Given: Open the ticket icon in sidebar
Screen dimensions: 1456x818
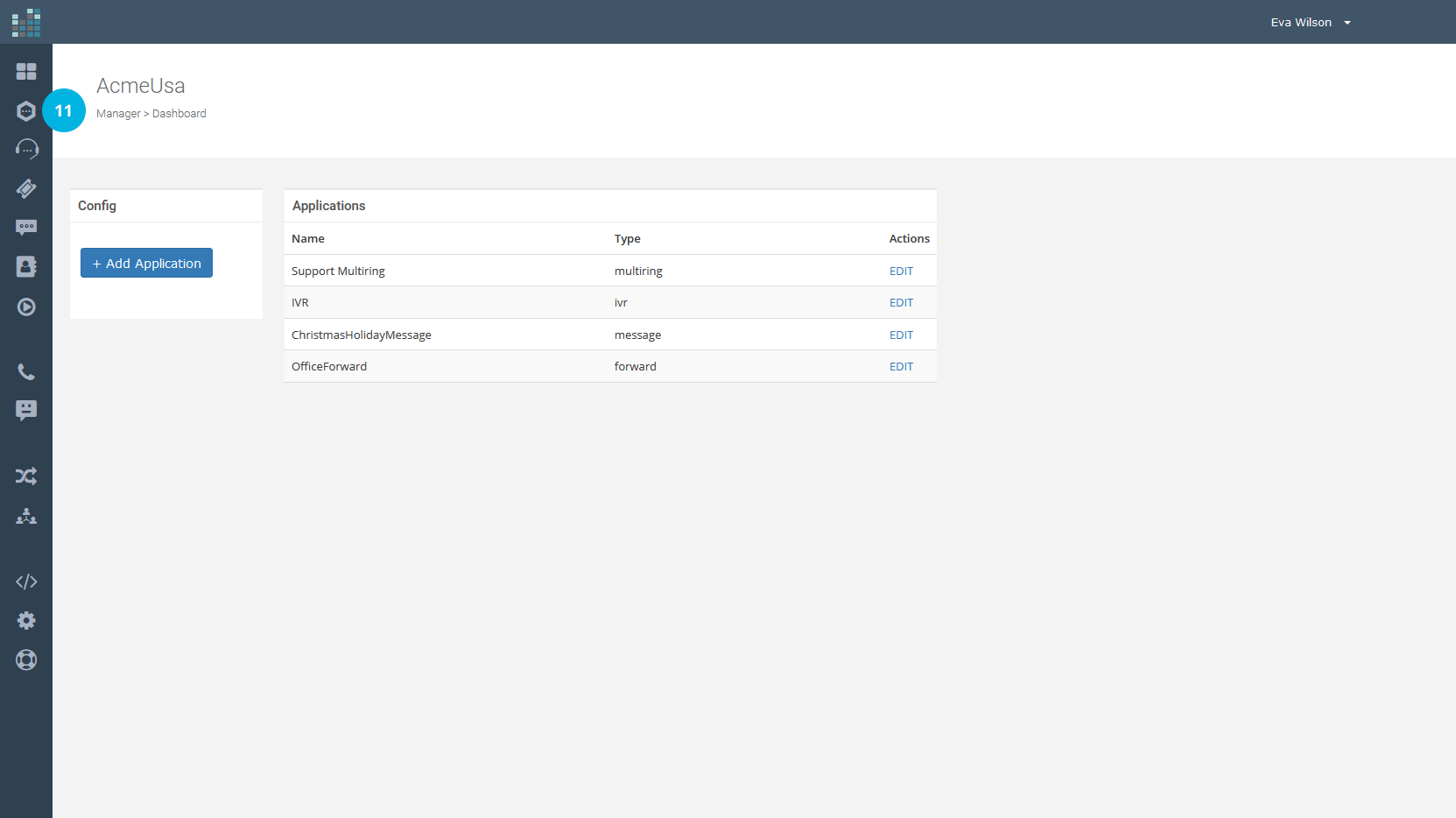Looking at the screenshot, I should 26,188.
